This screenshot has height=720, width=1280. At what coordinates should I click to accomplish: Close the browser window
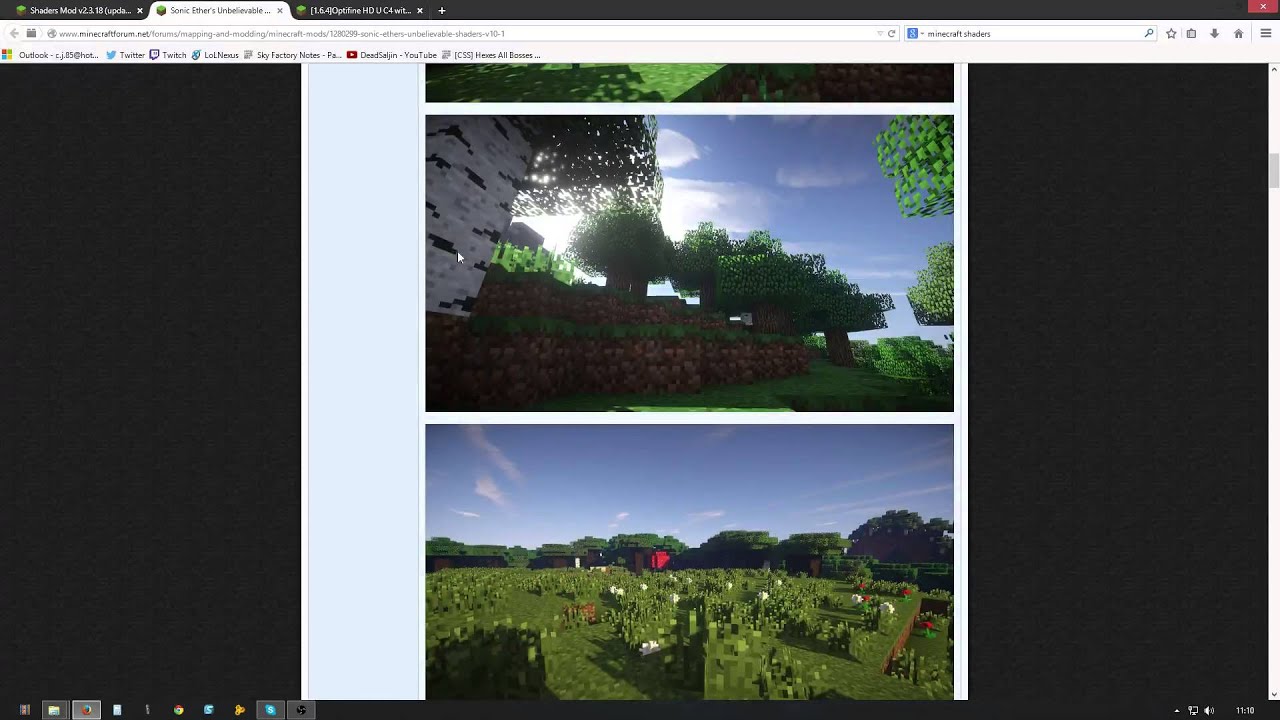1263,6
